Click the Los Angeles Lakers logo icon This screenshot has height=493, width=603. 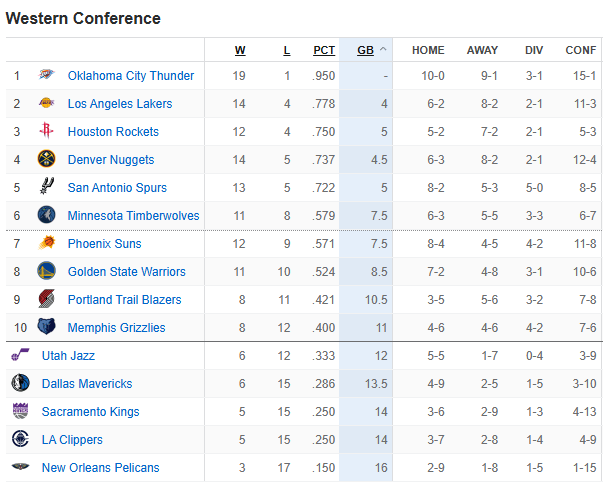tap(47, 104)
